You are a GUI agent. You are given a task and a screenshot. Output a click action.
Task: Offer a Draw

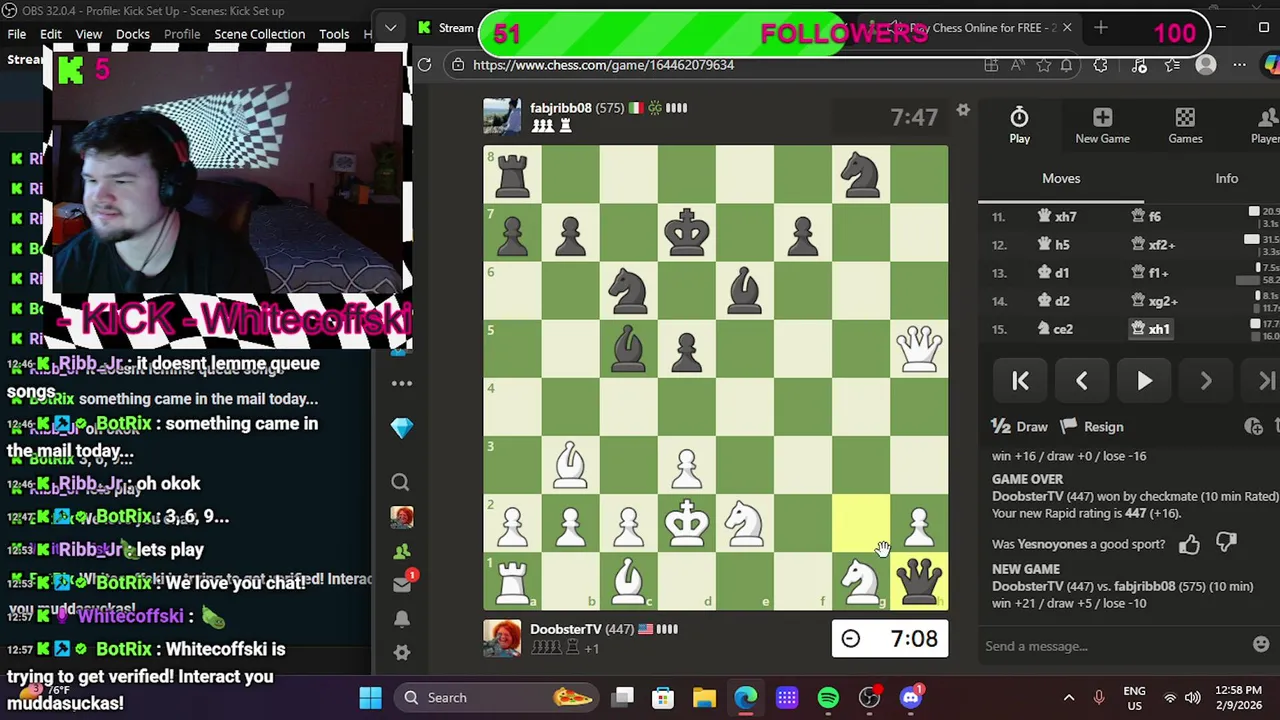pyautogui.click(x=1020, y=427)
